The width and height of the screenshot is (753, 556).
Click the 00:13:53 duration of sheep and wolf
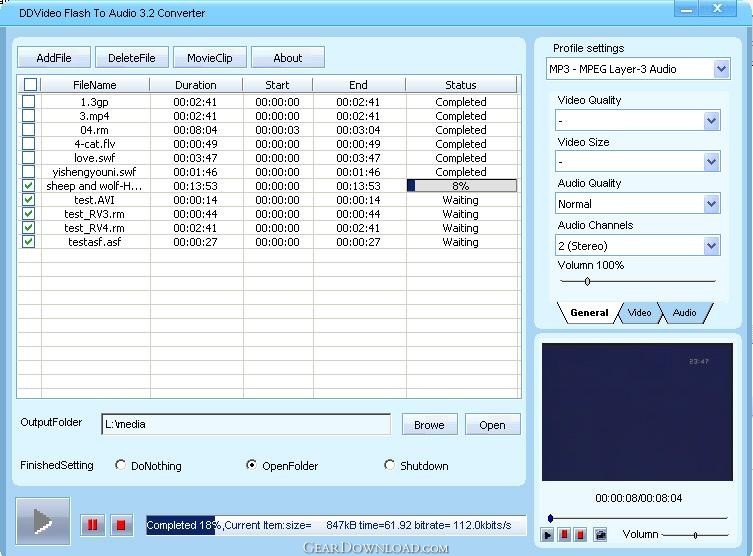195,186
